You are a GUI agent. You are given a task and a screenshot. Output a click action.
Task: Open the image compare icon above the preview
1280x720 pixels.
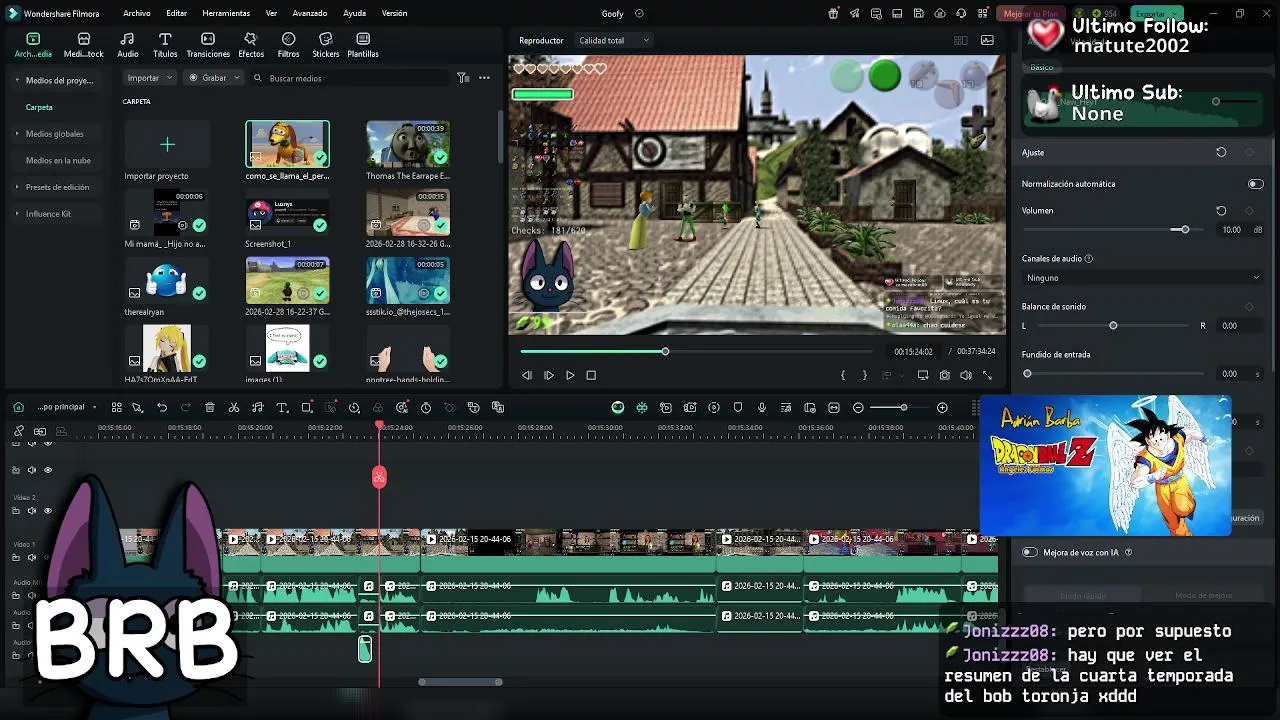tap(987, 40)
